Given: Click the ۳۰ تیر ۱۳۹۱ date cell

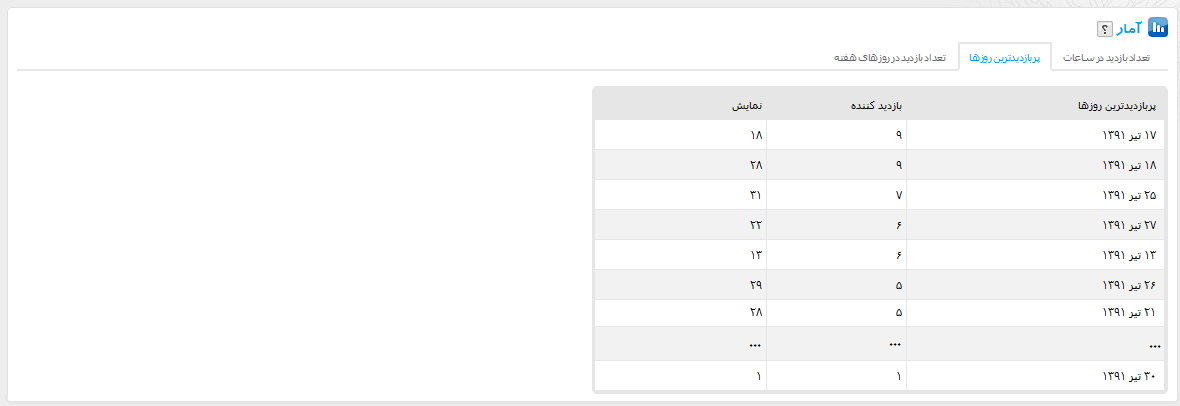Looking at the screenshot, I should pos(1127,376).
